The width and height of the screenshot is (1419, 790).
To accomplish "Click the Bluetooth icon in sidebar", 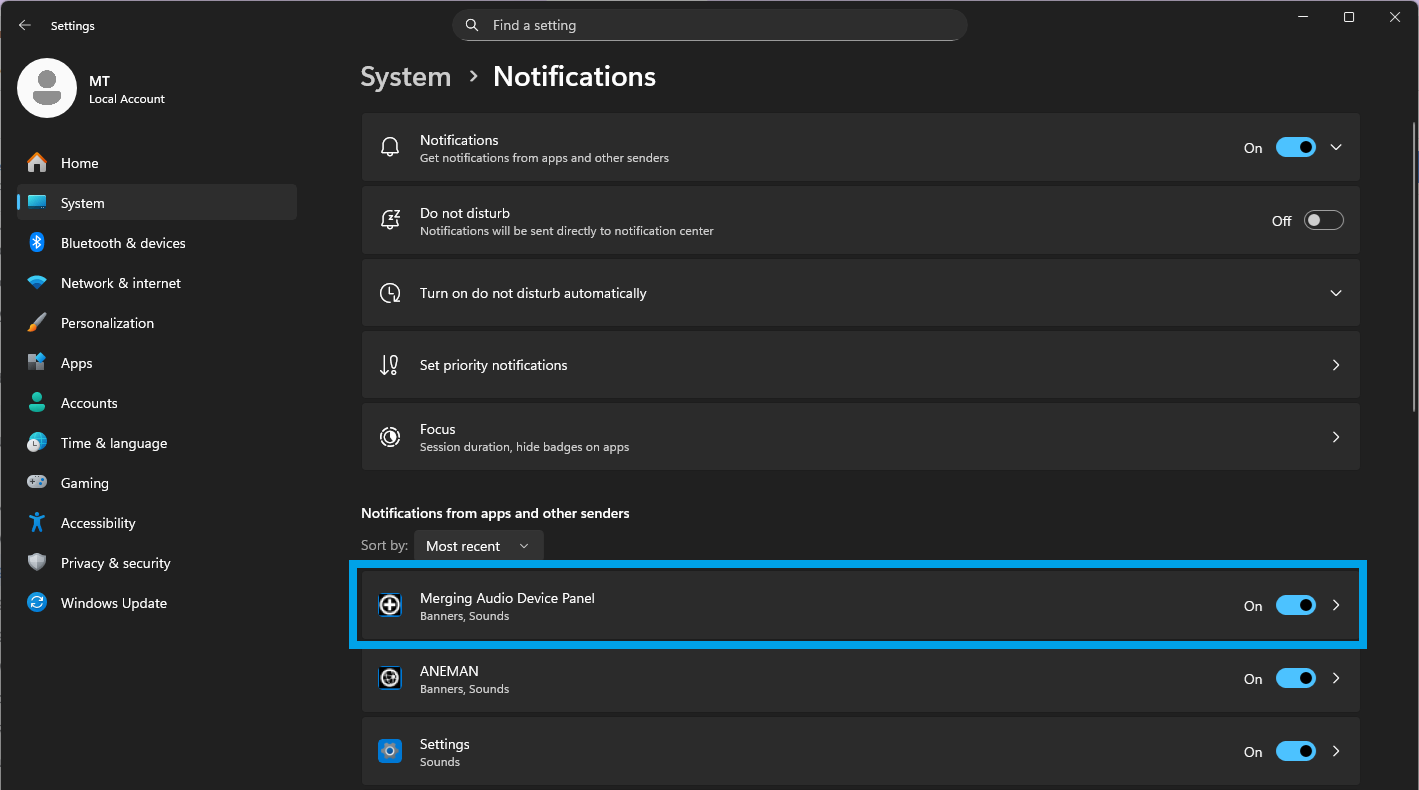I will (37, 243).
